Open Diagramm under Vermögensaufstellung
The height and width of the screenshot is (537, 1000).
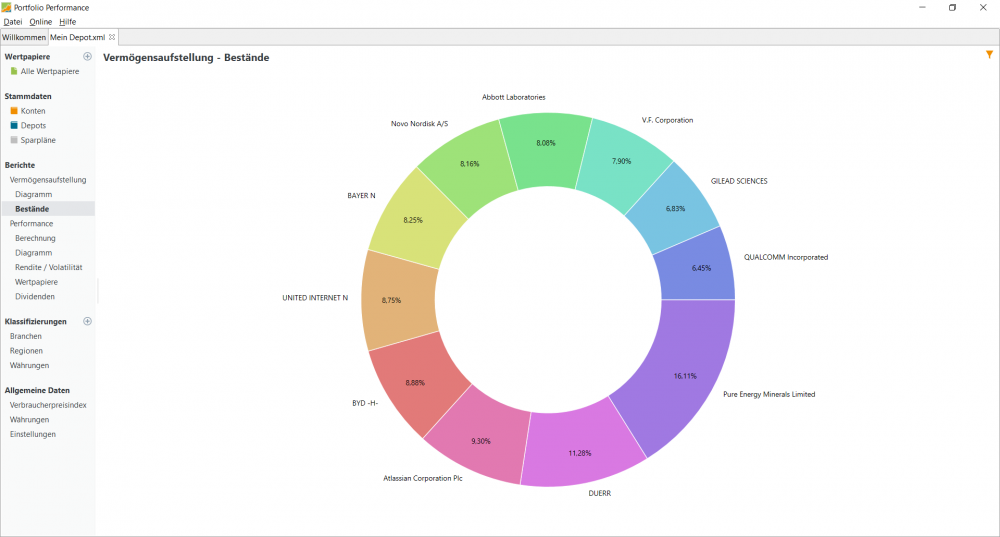coord(34,195)
